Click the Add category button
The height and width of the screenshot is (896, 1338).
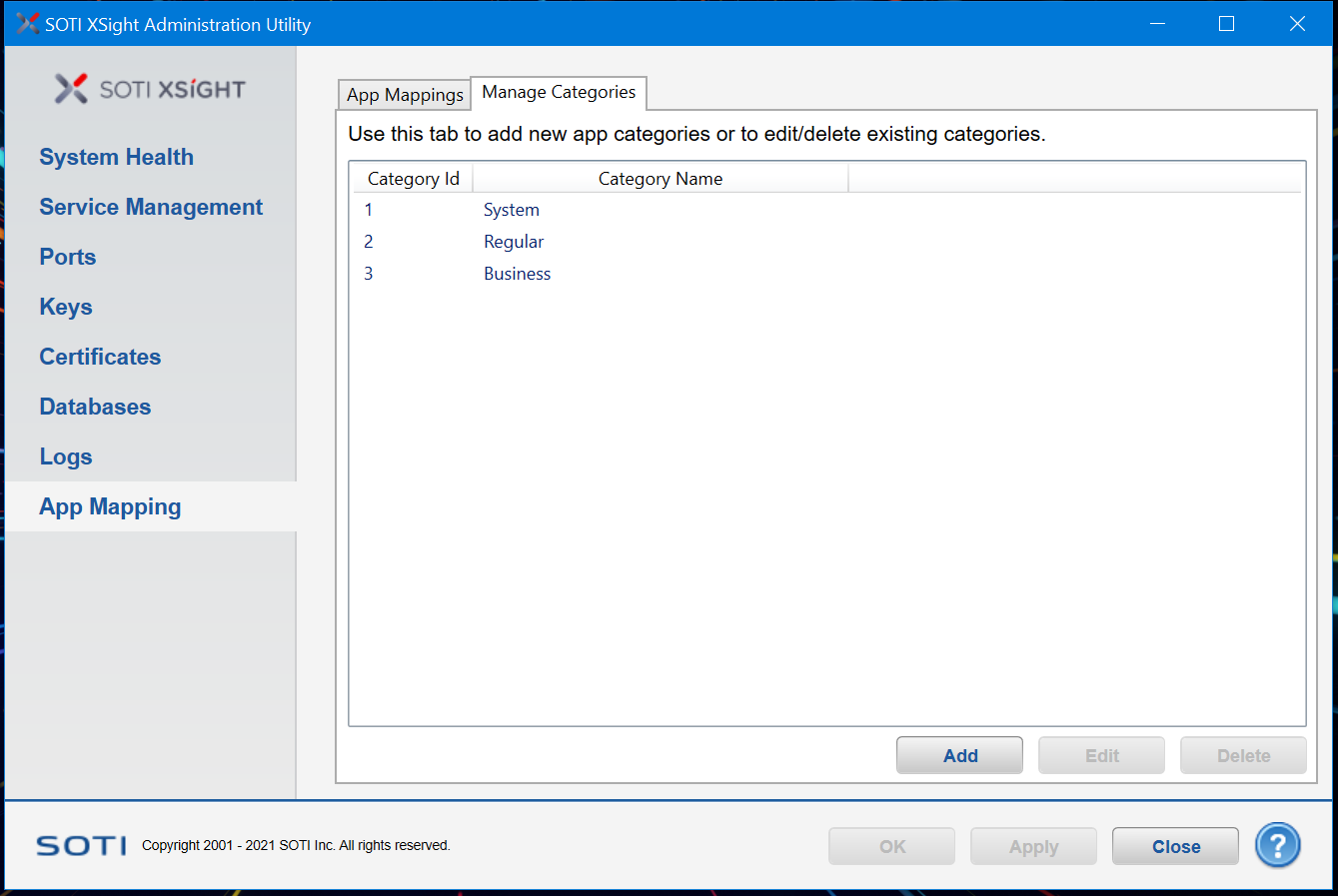959,755
